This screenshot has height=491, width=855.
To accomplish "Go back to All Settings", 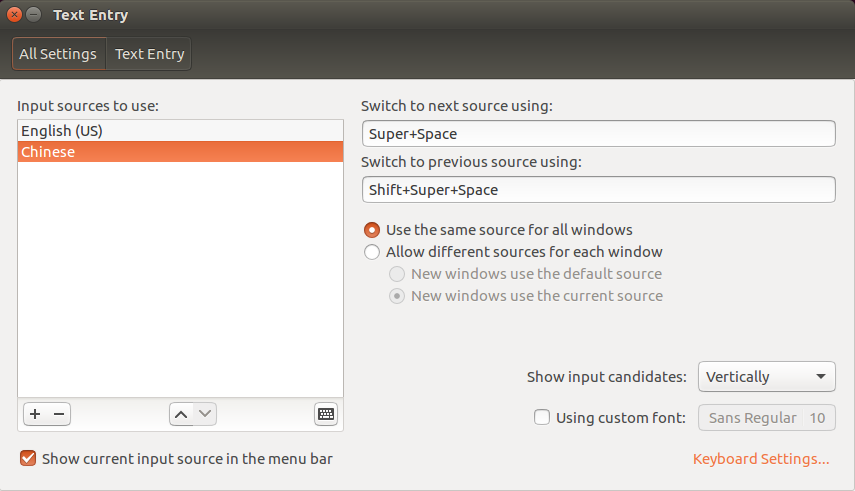I will coord(58,54).
